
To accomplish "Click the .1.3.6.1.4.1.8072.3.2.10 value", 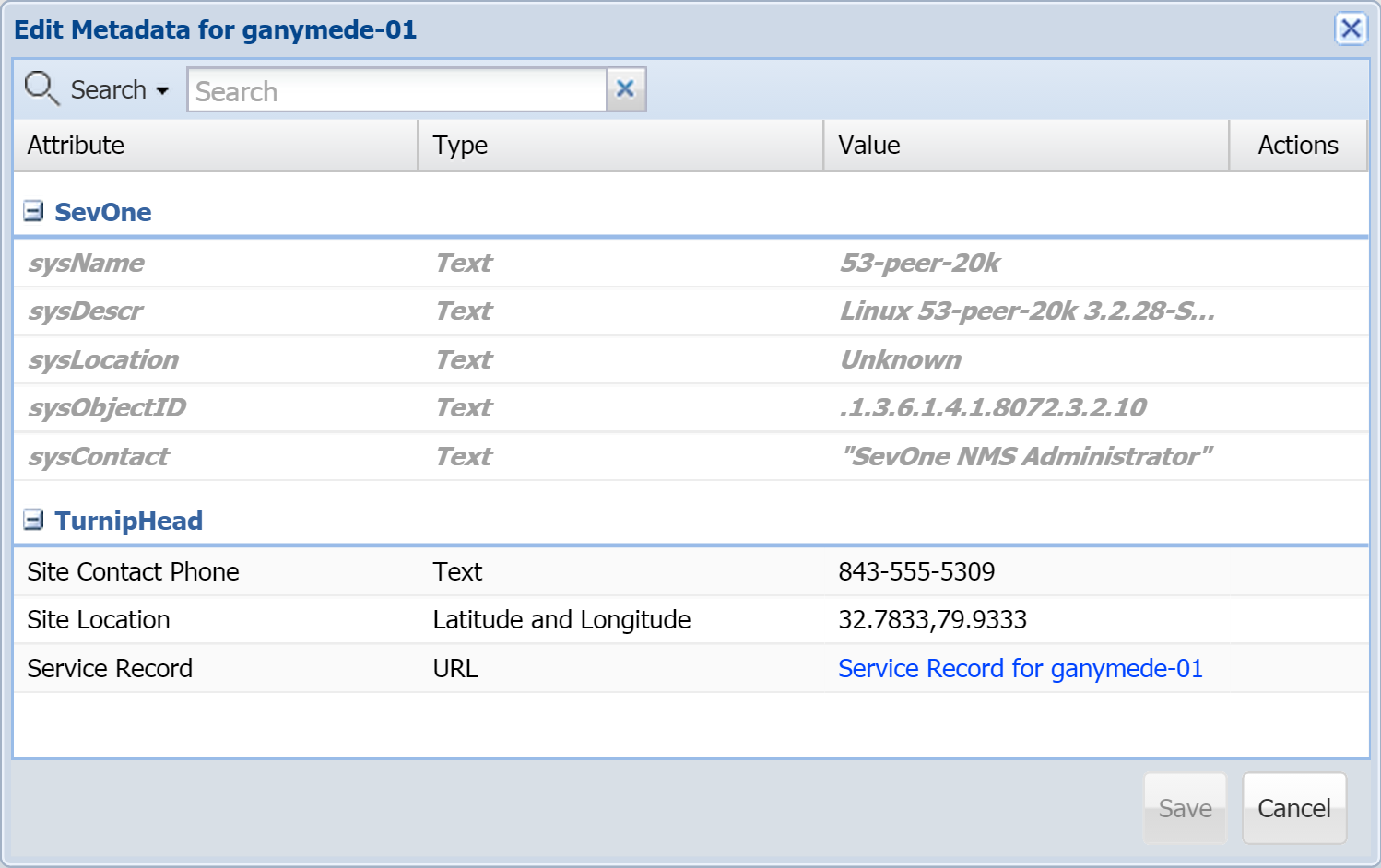I will click(x=992, y=407).
